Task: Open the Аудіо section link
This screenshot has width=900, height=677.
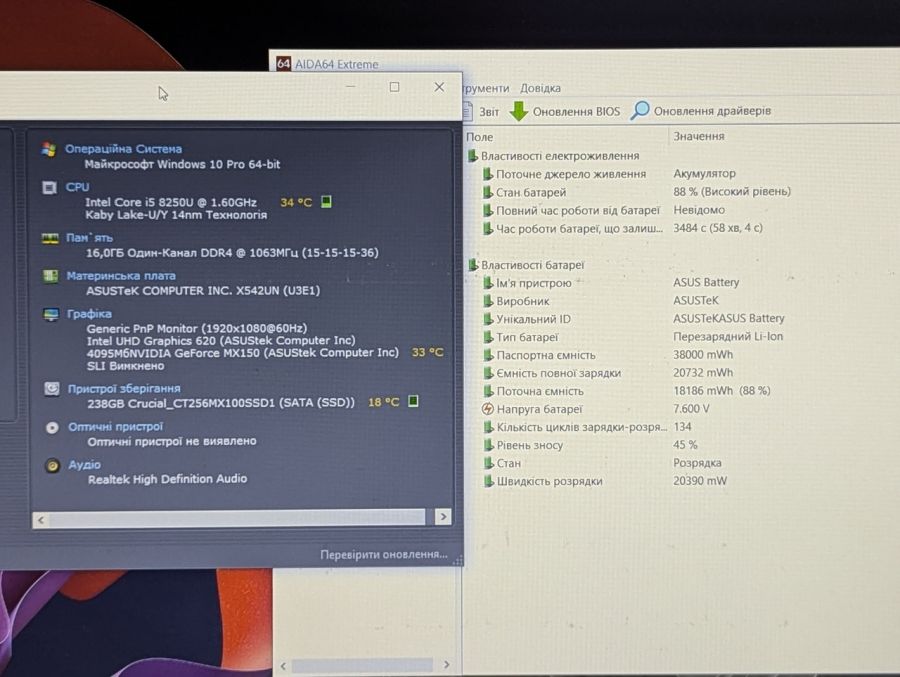Action: 84,465
